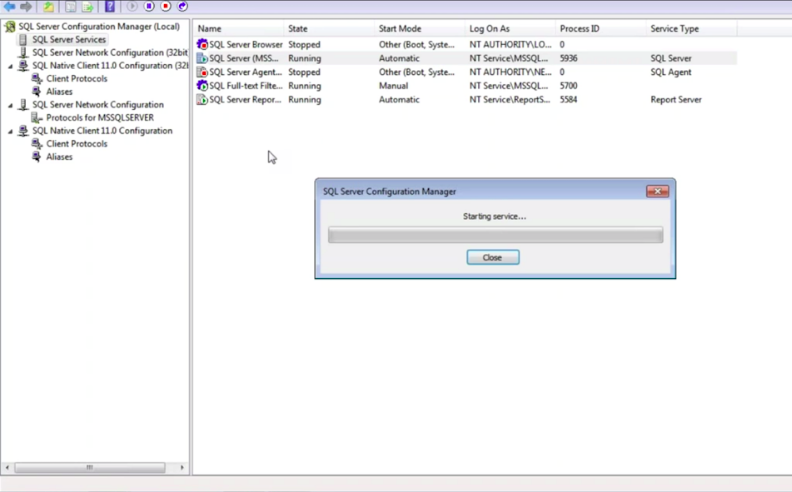Screen dimensions: 792x492
Task: Click the Export List toolbar icon
Action: pyautogui.click(x=88, y=7)
